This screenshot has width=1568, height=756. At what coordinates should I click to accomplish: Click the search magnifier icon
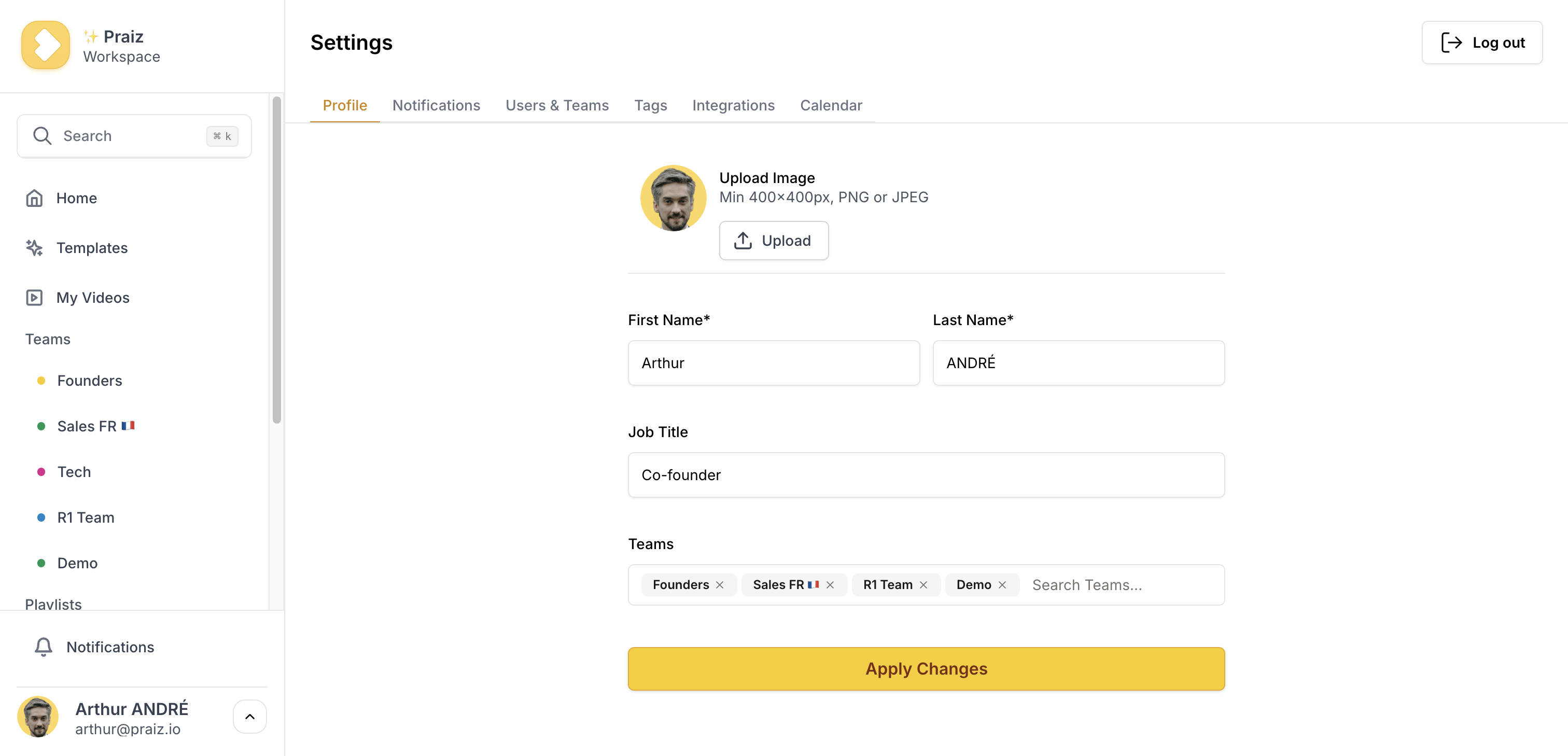(42, 136)
